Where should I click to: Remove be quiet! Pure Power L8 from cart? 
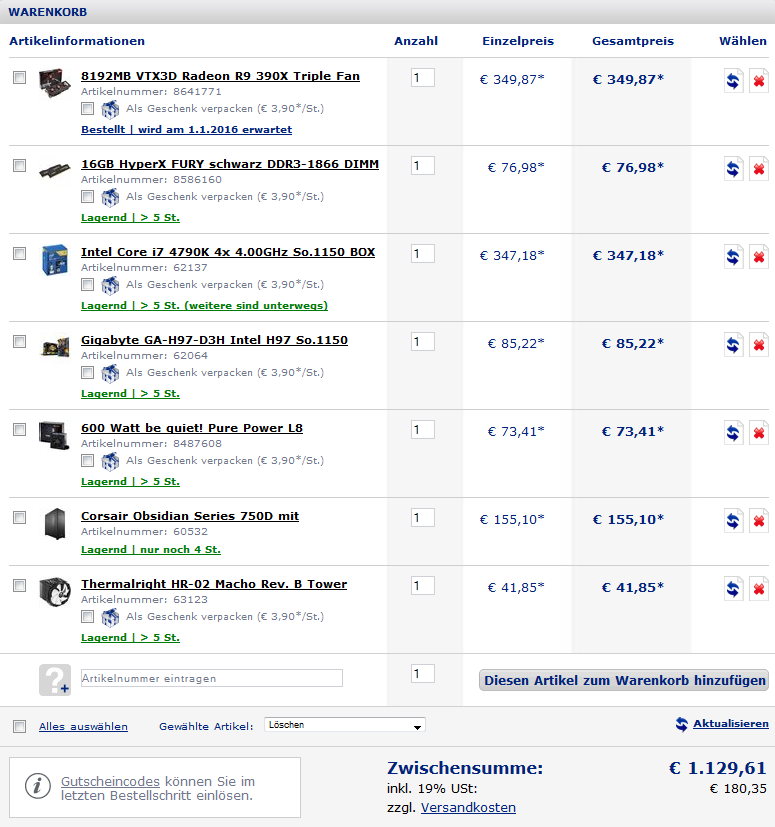pyautogui.click(x=759, y=433)
